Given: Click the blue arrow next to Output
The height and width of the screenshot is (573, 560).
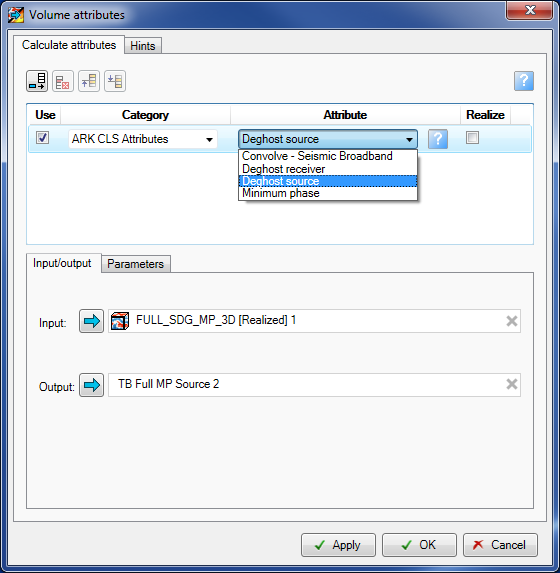Looking at the screenshot, I should pyautogui.click(x=91, y=385).
